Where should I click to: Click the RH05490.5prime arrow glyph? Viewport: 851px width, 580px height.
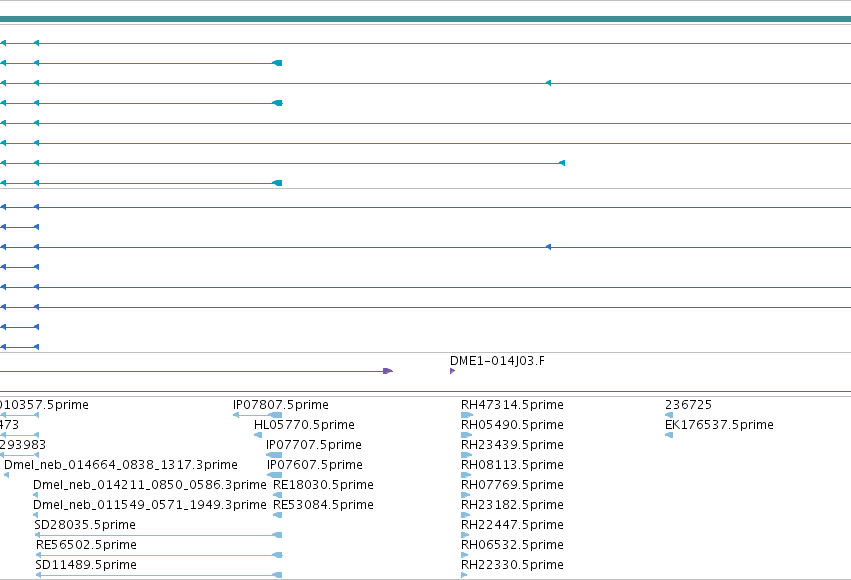[x=466, y=435]
